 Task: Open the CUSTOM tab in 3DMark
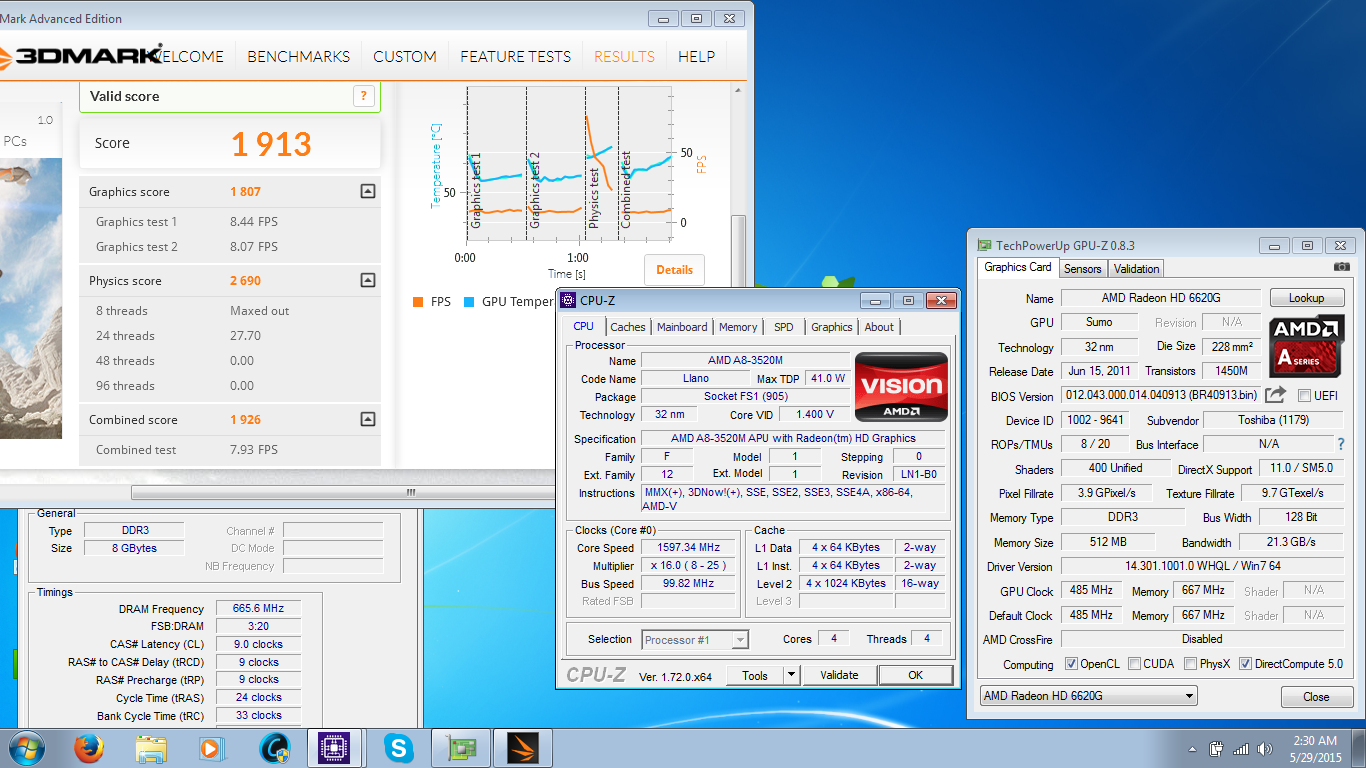pyautogui.click(x=405, y=57)
